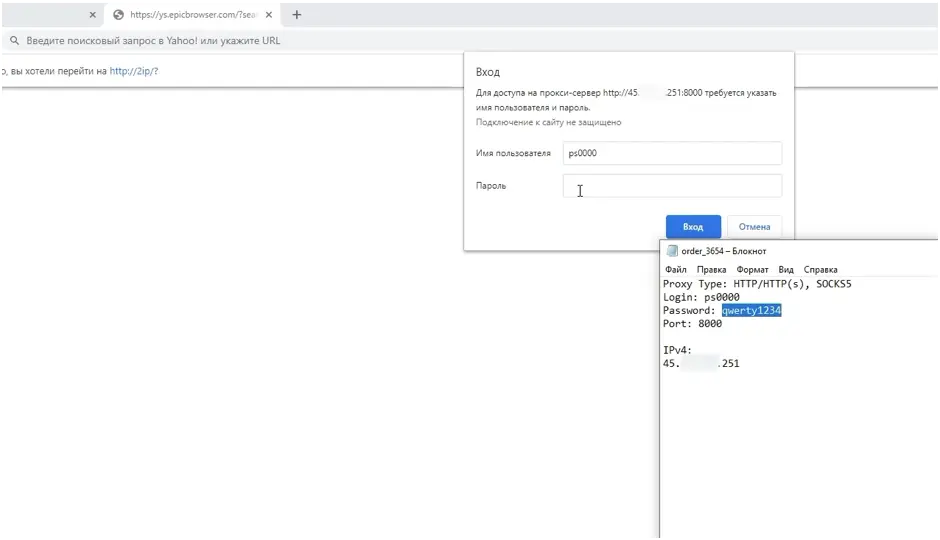Click the globe icon on the epicbrowser tab
The width and height of the screenshot is (940, 540).
point(118,15)
